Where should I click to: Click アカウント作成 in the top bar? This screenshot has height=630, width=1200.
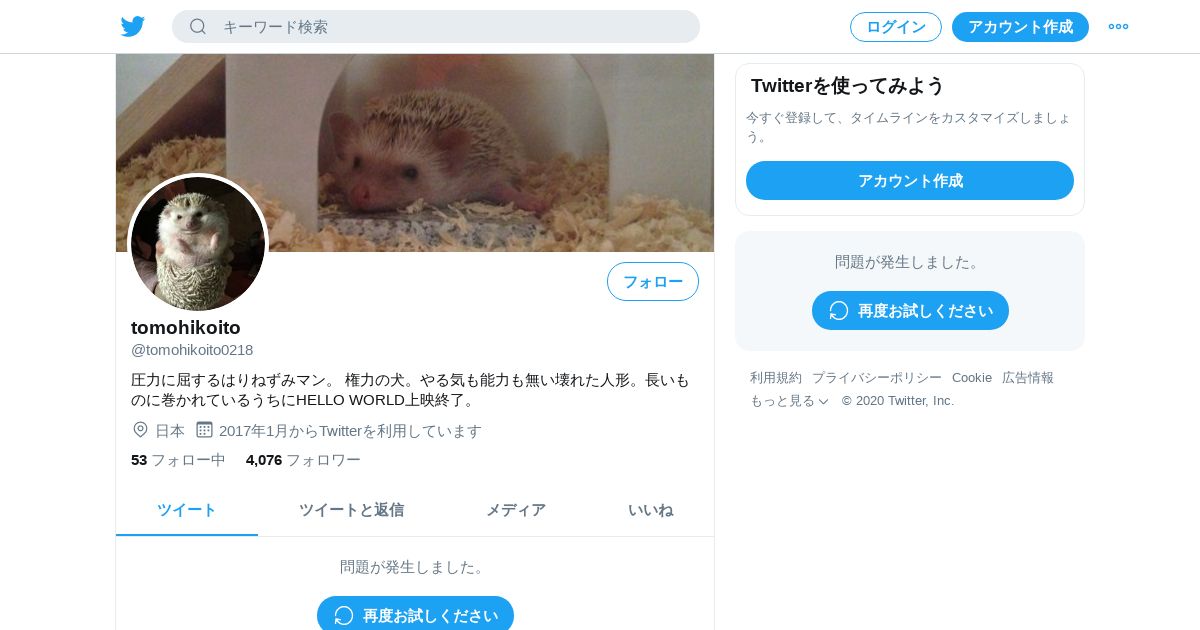coord(1020,27)
